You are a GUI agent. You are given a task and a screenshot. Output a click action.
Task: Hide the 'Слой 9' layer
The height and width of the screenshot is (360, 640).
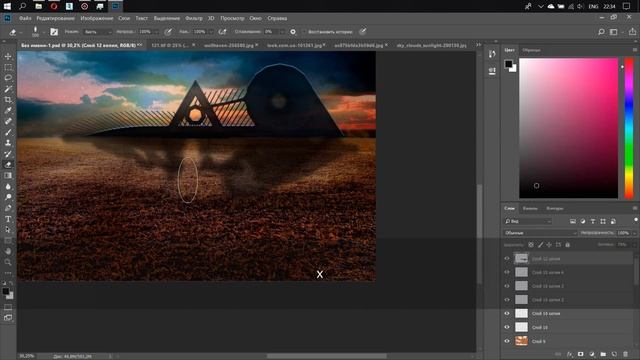click(x=507, y=341)
